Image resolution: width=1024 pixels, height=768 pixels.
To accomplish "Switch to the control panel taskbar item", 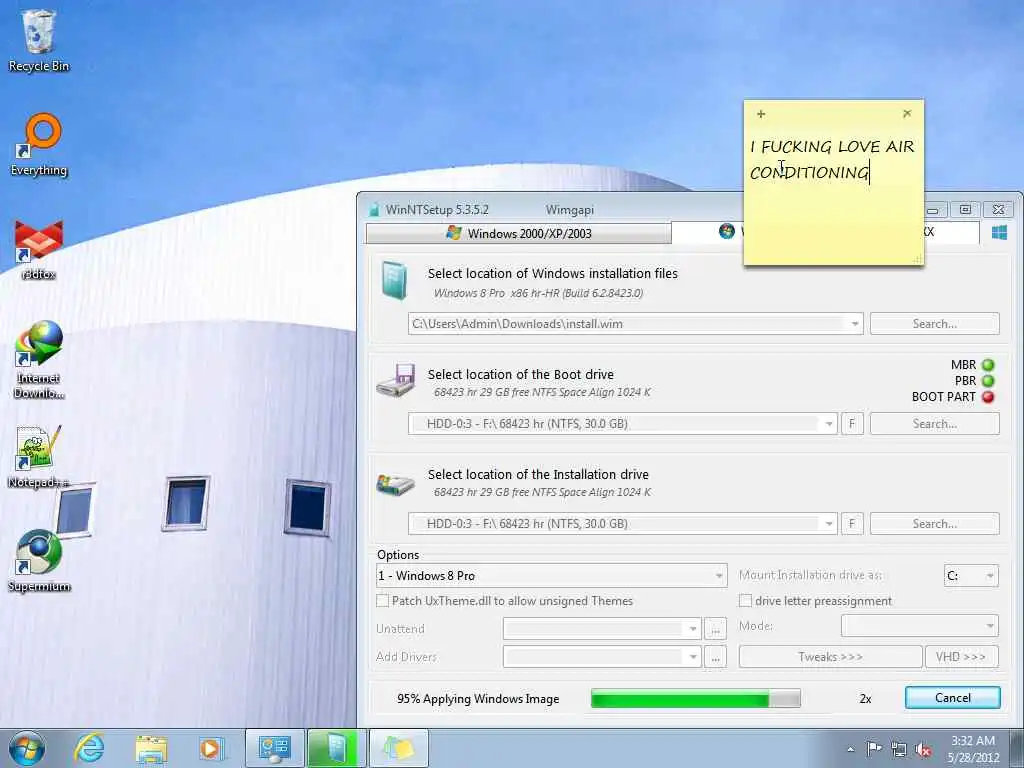I will pyautogui.click(x=274, y=748).
